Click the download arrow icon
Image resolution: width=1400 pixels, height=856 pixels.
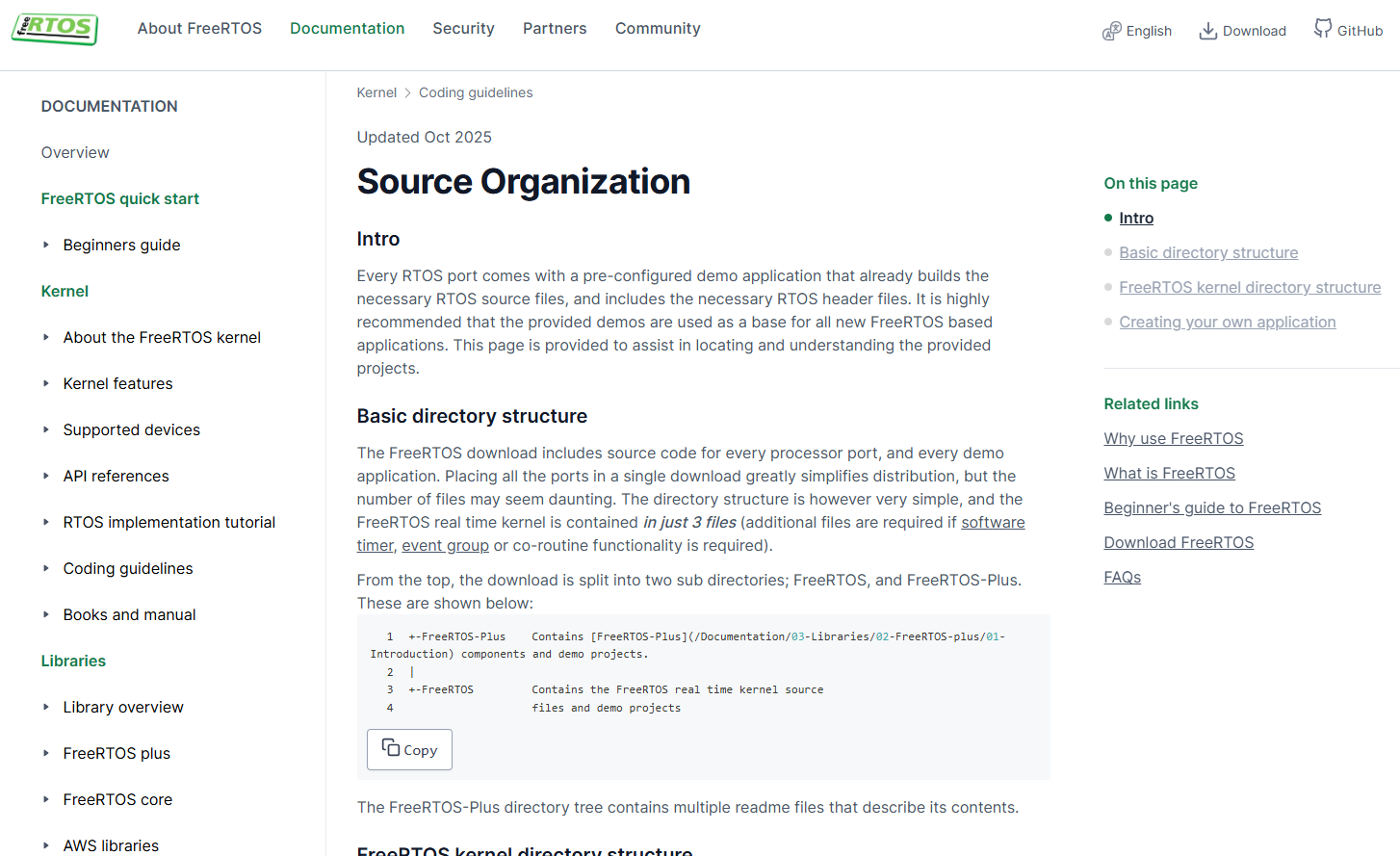pyautogui.click(x=1208, y=31)
